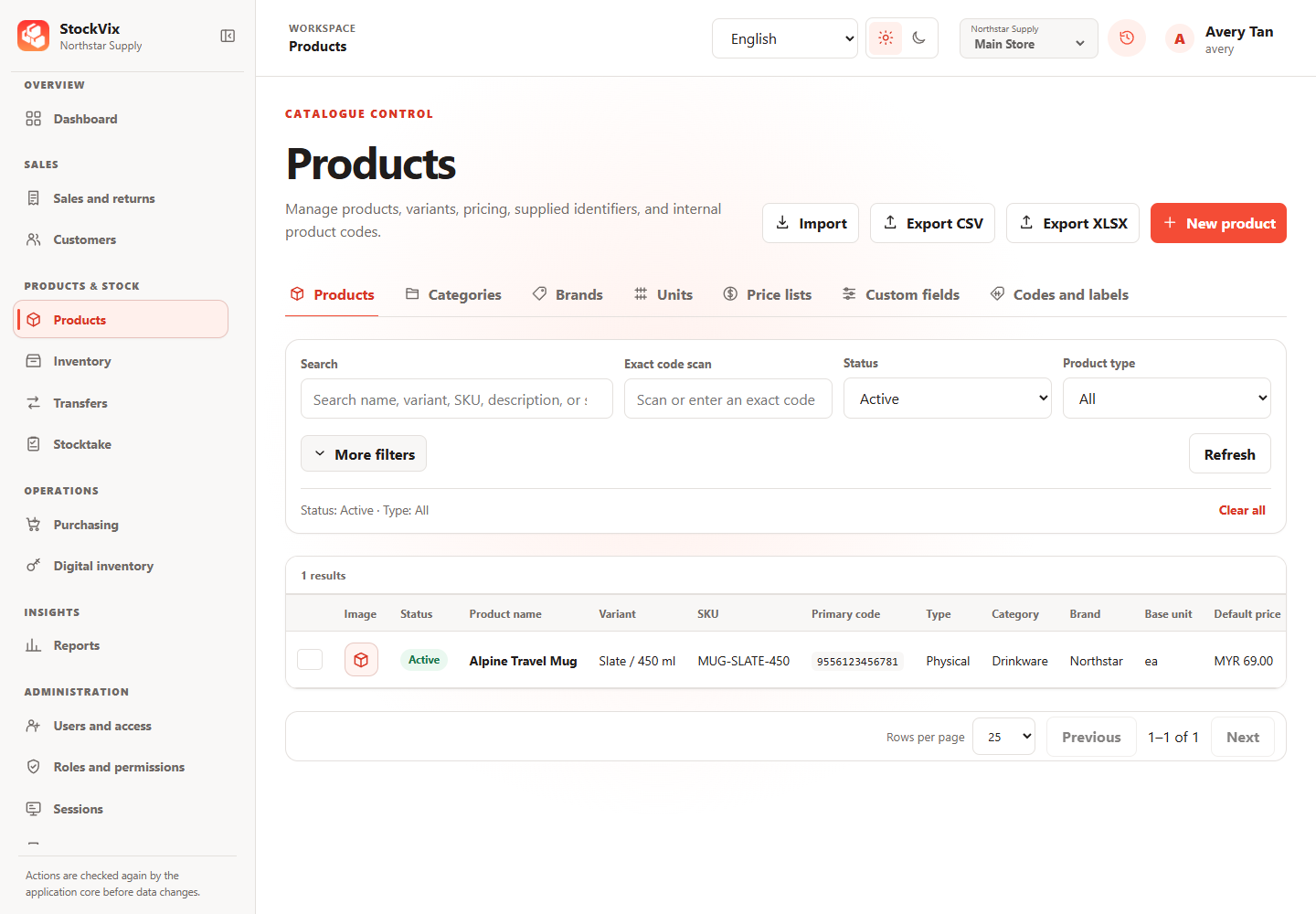Click the Alpine Travel Mug image thumbnail

coord(361,660)
